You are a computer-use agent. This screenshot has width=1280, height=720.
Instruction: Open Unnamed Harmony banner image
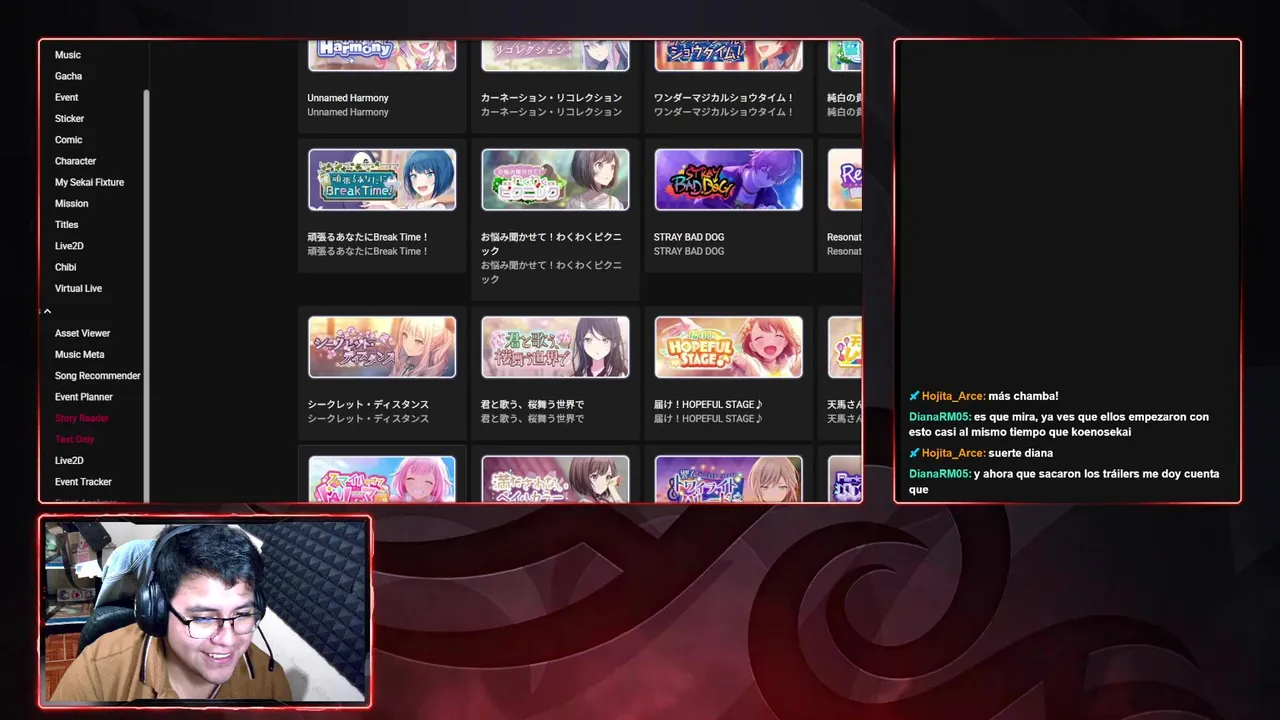[x=382, y=56]
